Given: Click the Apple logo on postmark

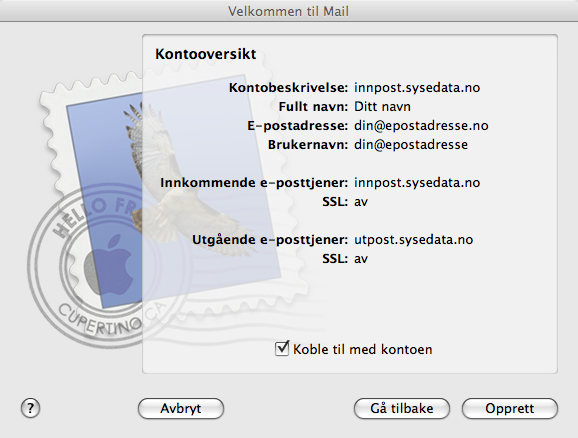Looking at the screenshot, I should pos(108,265).
